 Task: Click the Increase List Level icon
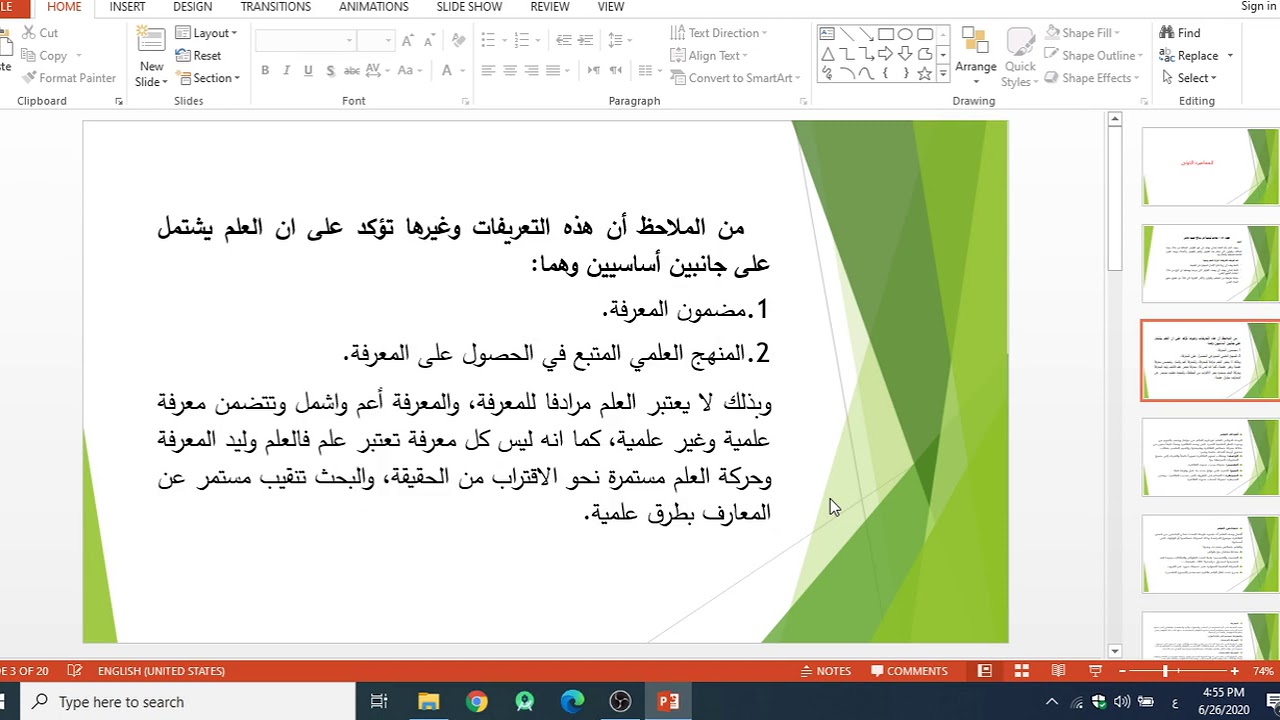click(586, 41)
